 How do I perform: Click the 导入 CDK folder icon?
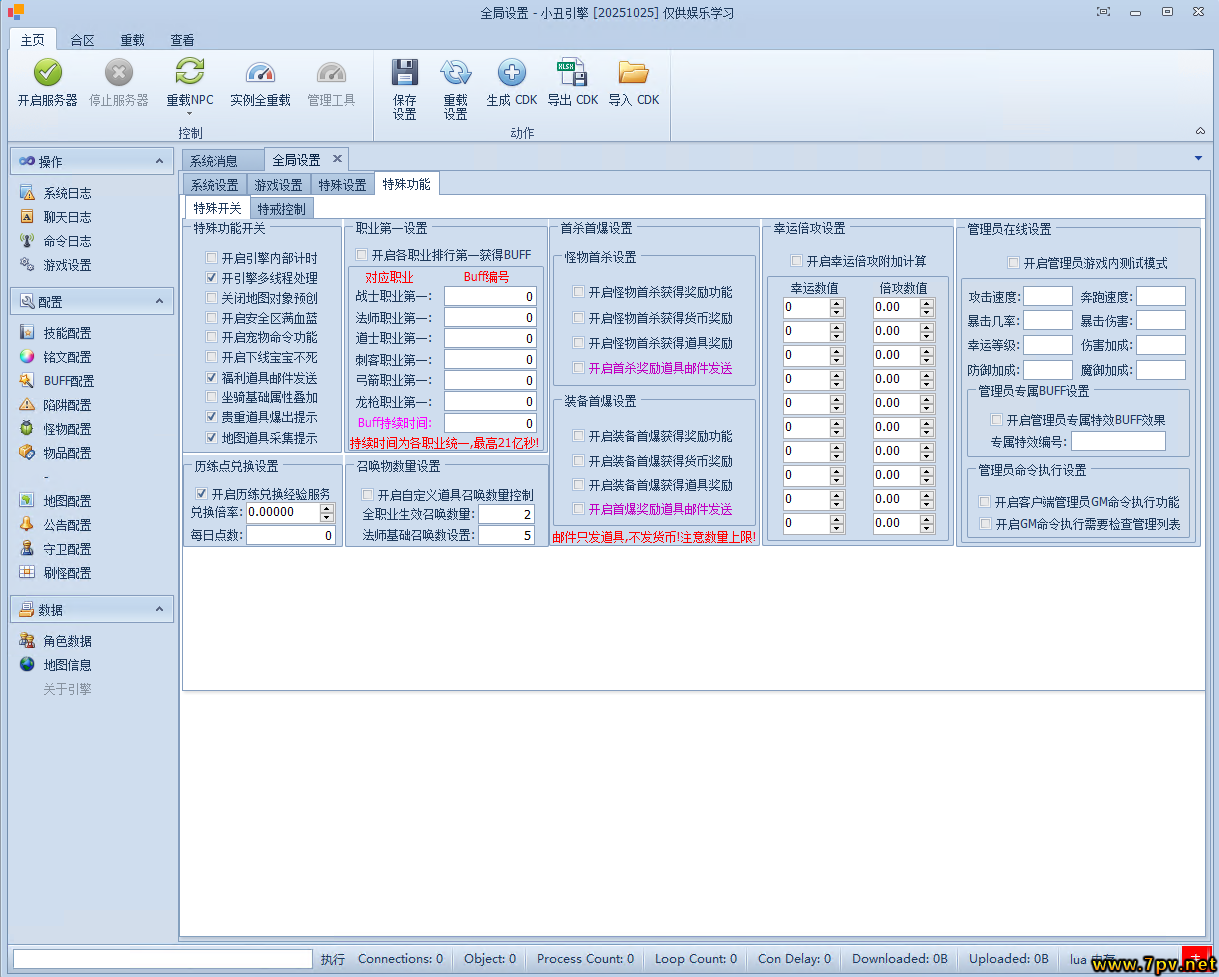[x=633, y=73]
